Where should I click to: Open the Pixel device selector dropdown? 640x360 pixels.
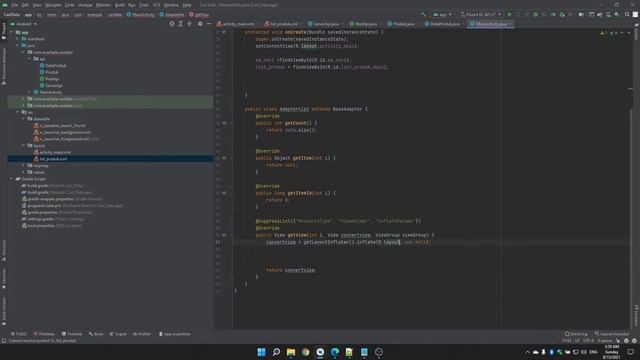[480, 14]
